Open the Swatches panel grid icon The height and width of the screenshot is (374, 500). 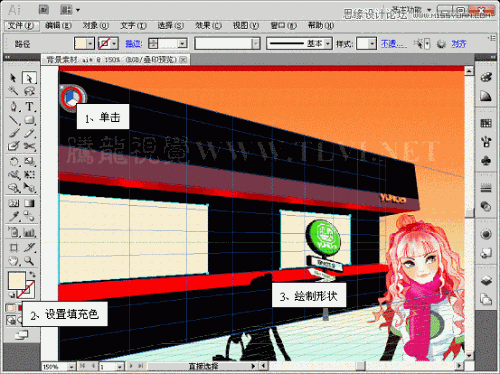(x=486, y=123)
